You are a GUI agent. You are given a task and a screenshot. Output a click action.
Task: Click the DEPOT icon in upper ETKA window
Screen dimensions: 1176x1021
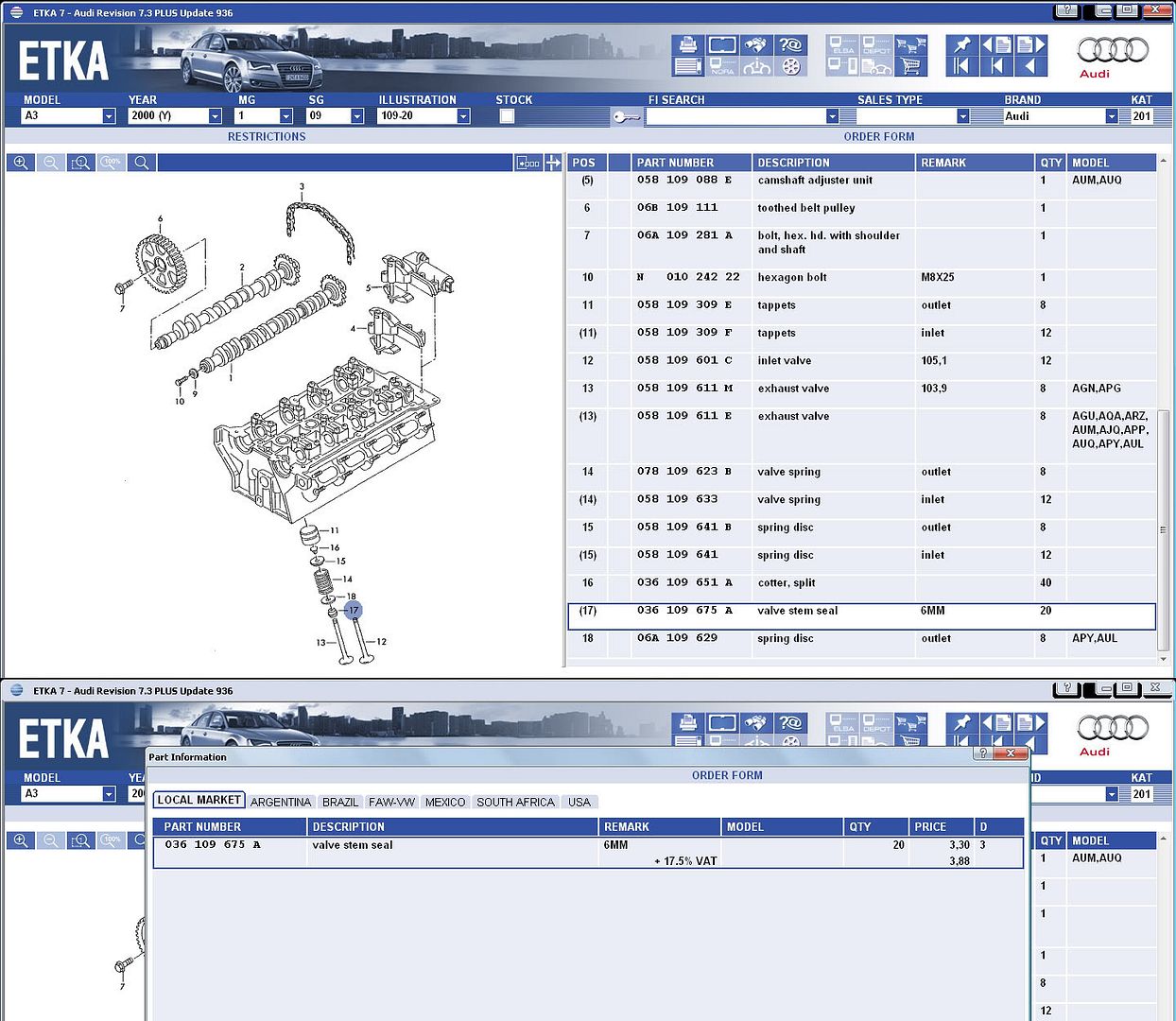point(876,45)
